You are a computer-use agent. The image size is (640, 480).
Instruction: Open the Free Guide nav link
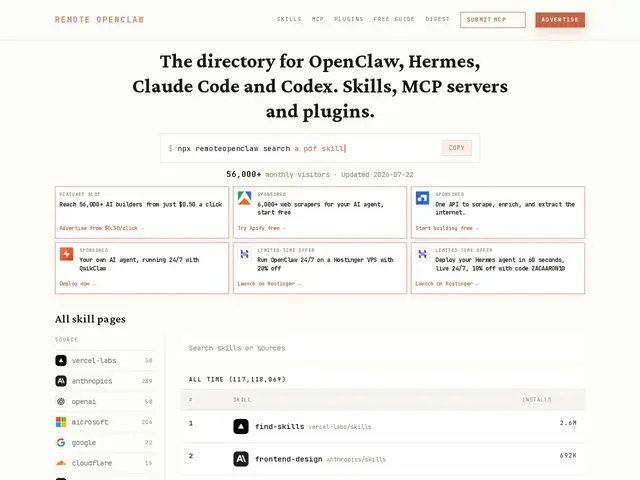pyautogui.click(x=394, y=19)
